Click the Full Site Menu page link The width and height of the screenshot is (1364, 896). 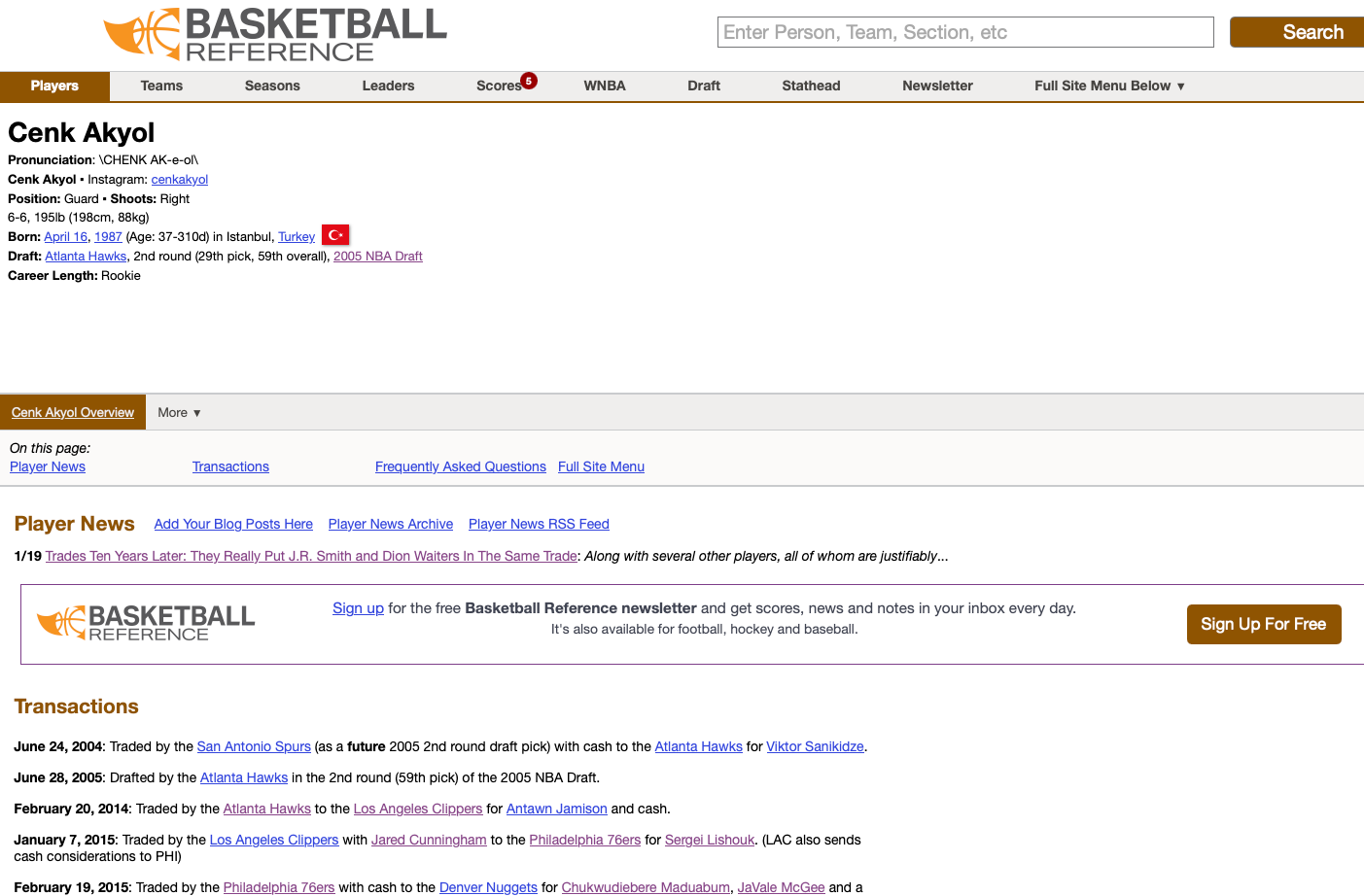tap(601, 466)
